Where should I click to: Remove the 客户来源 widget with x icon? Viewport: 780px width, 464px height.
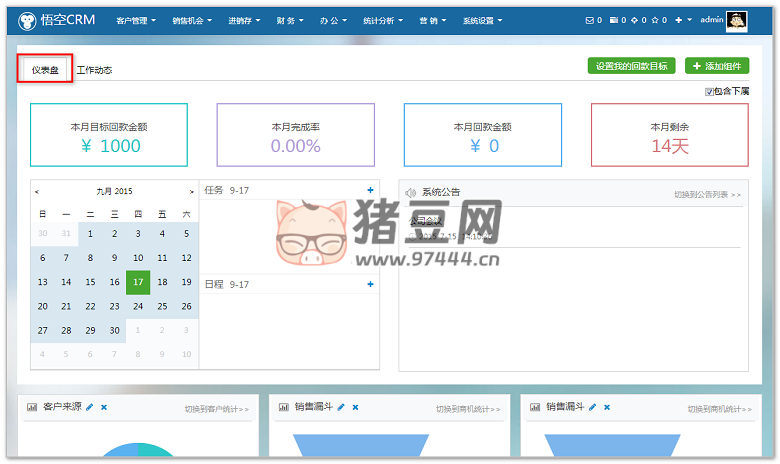(104, 408)
